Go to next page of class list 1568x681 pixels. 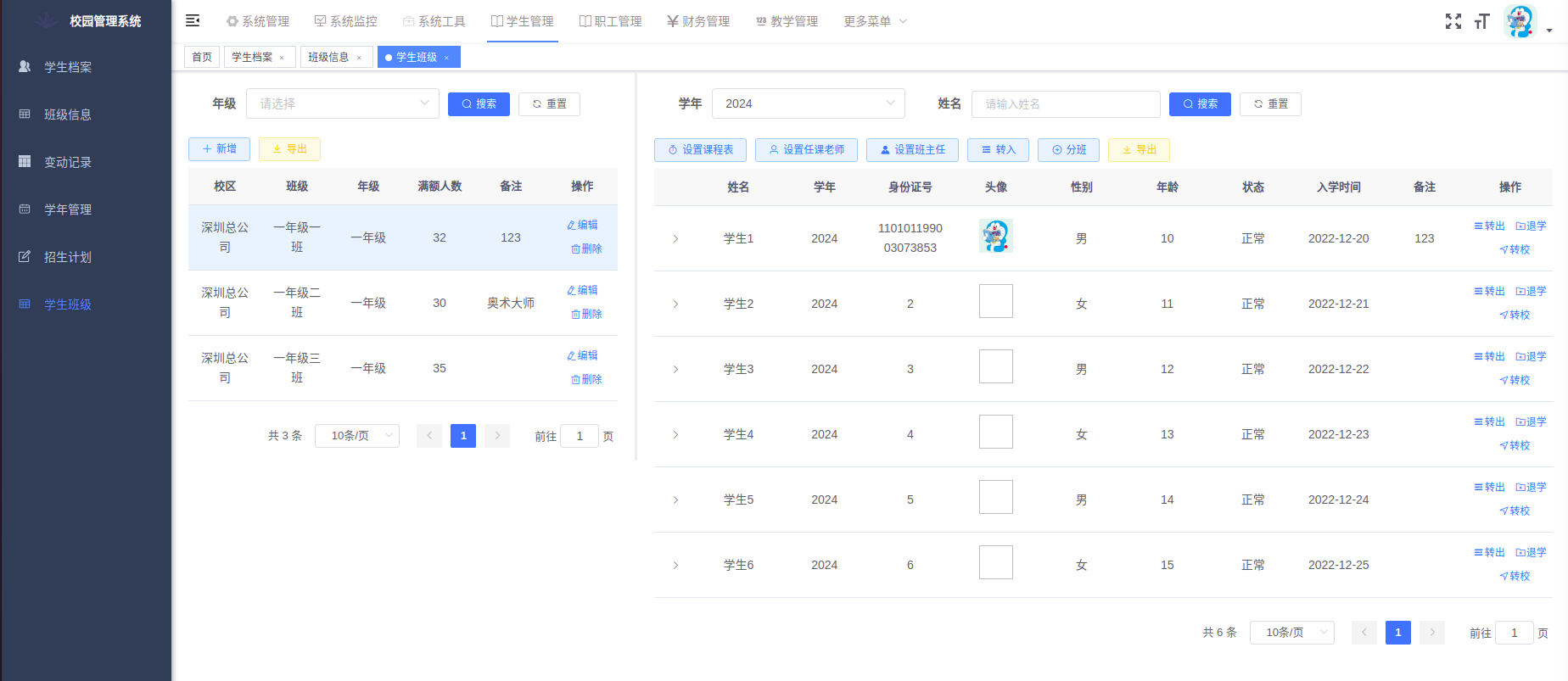pos(497,436)
